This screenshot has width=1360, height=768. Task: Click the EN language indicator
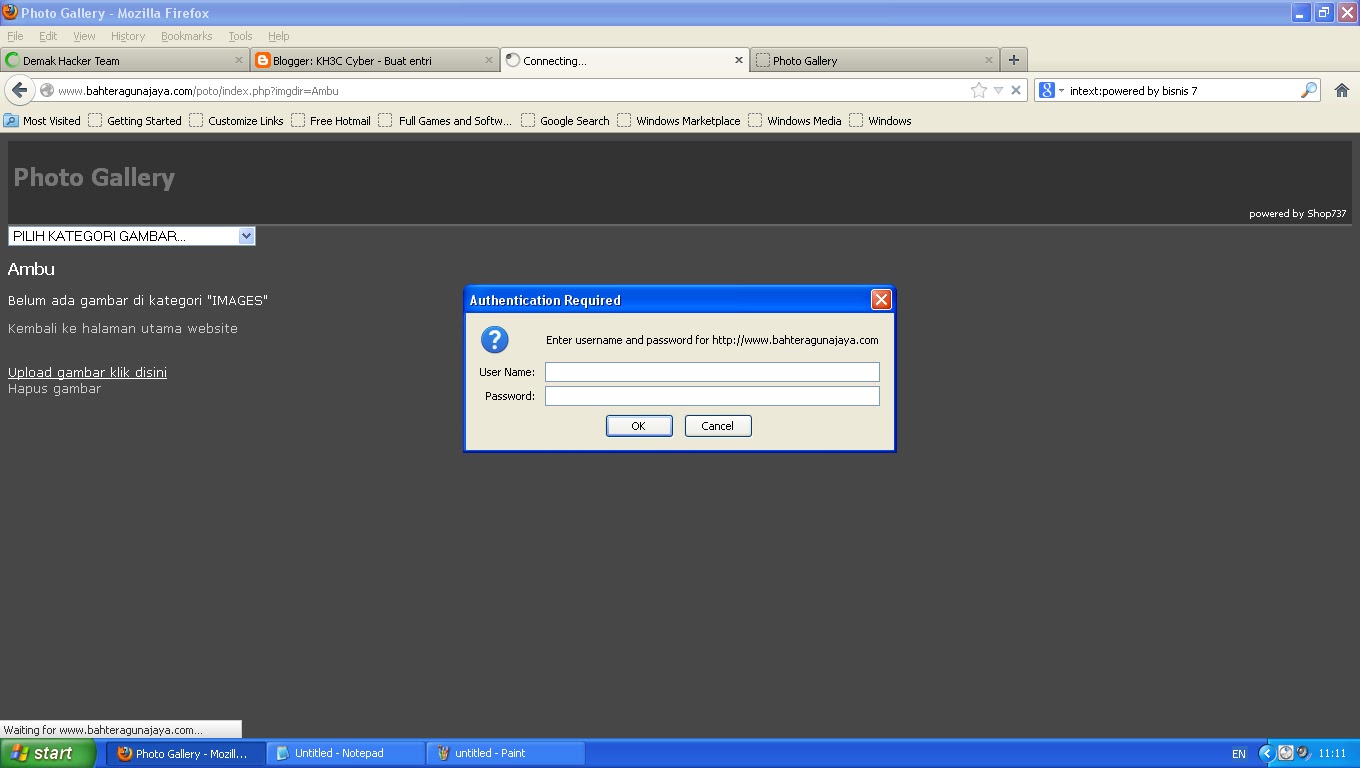pyautogui.click(x=1238, y=753)
